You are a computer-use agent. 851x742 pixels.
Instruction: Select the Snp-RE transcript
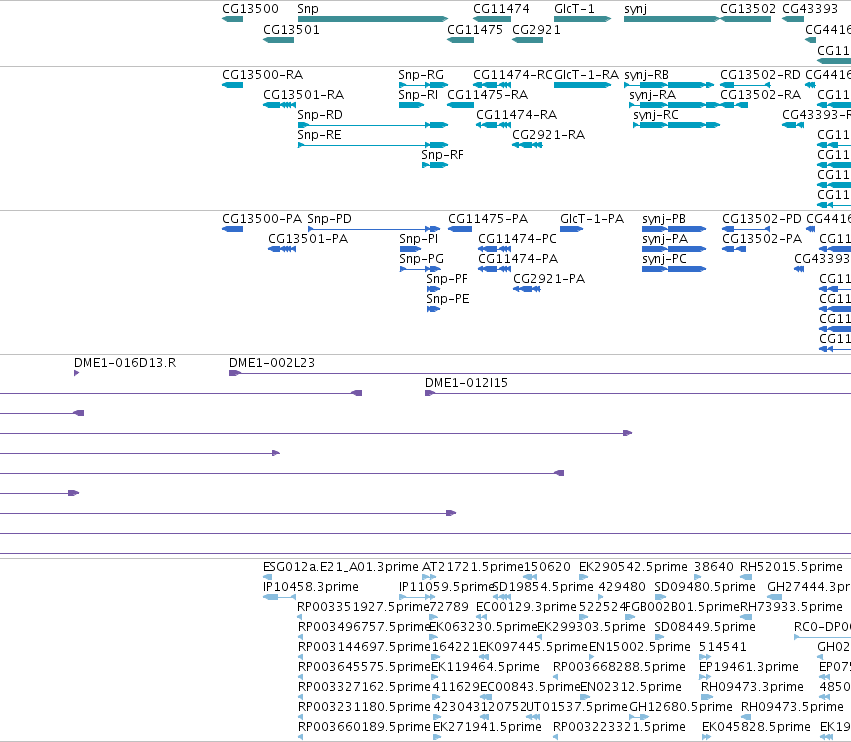373,145
